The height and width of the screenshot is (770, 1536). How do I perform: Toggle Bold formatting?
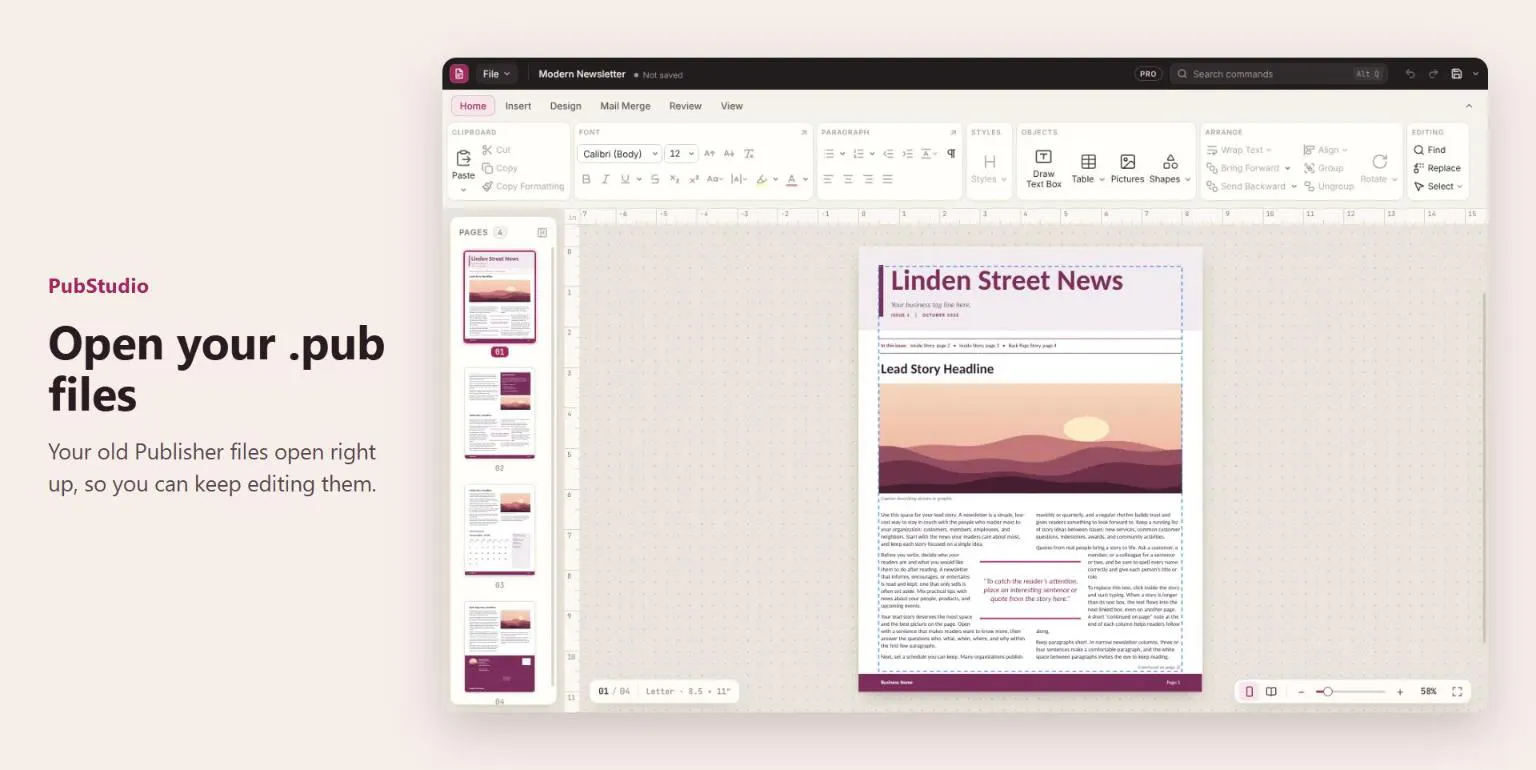click(586, 179)
